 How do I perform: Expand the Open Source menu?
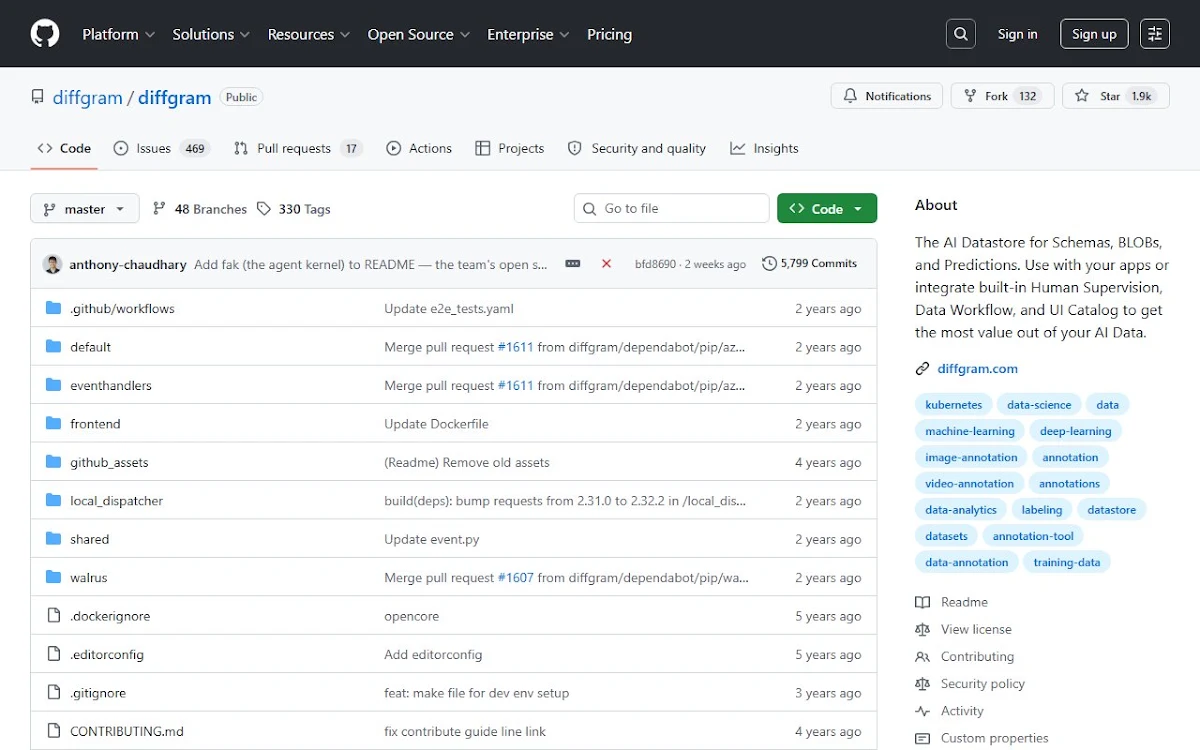tap(419, 34)
